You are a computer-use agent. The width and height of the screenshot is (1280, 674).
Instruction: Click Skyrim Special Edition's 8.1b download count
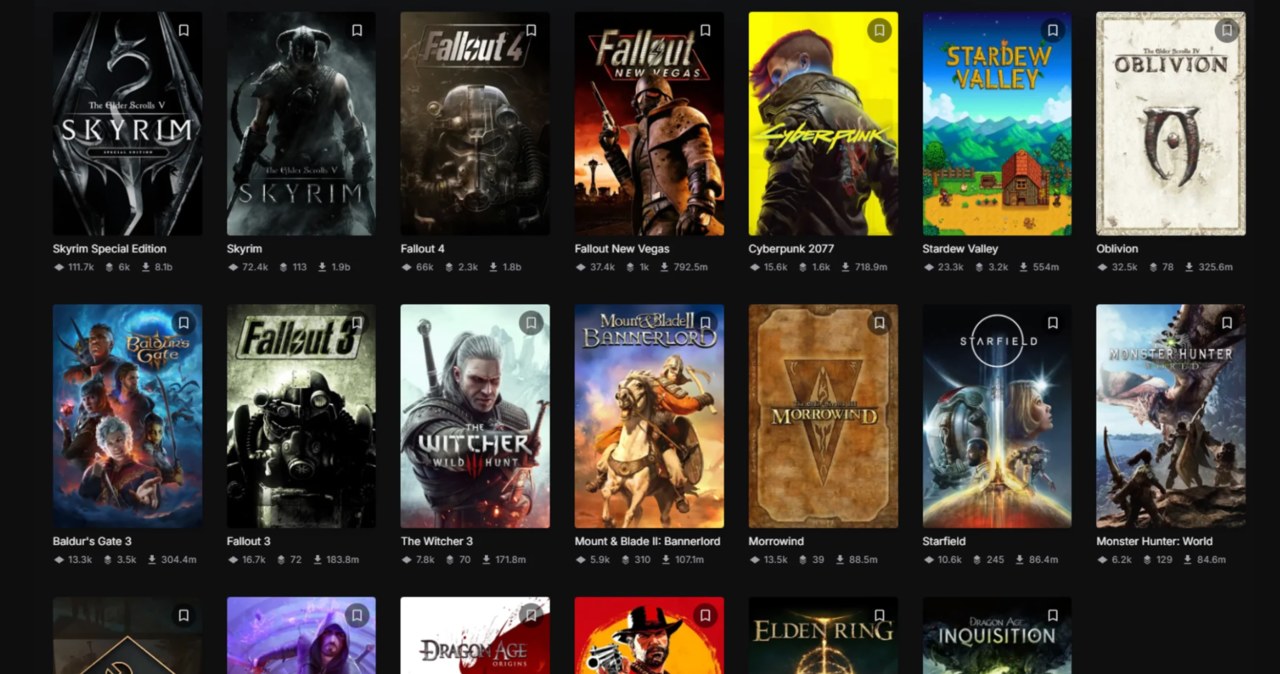pyautogui.click(x=159, y=268)
